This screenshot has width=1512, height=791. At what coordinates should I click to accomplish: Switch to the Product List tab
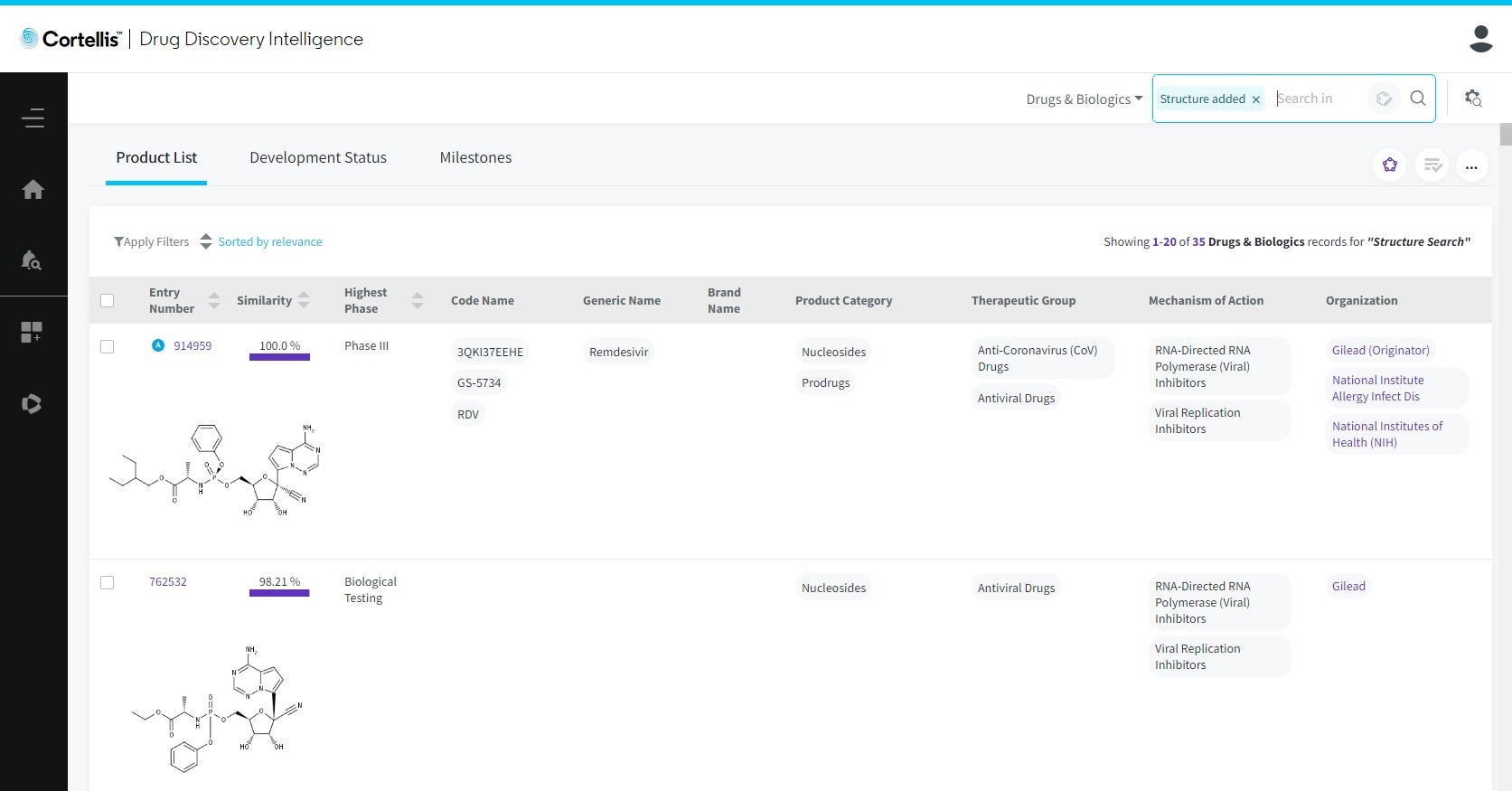pyautogui.click(x=156, y=157)
